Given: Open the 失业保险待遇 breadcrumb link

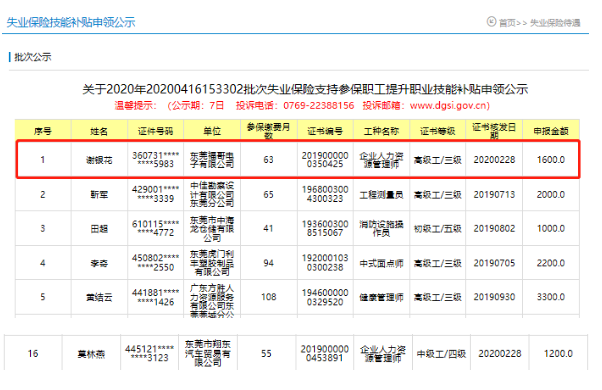Looking at the screenshot, I should [x=555, y=23].
